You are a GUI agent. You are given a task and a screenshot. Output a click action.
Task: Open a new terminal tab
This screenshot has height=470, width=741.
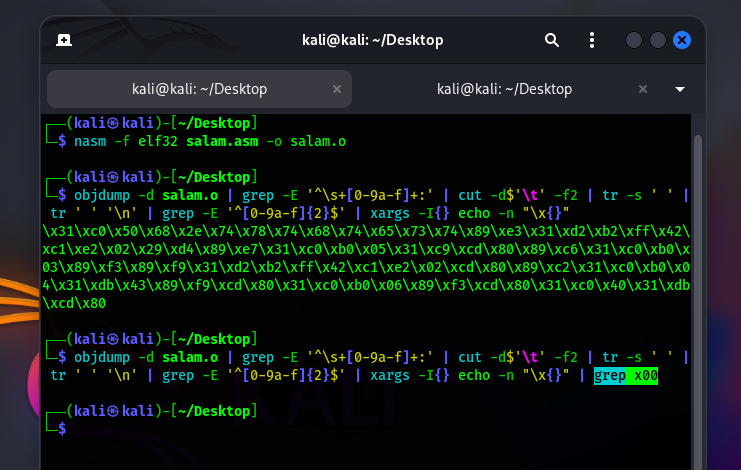pos(63,40)
